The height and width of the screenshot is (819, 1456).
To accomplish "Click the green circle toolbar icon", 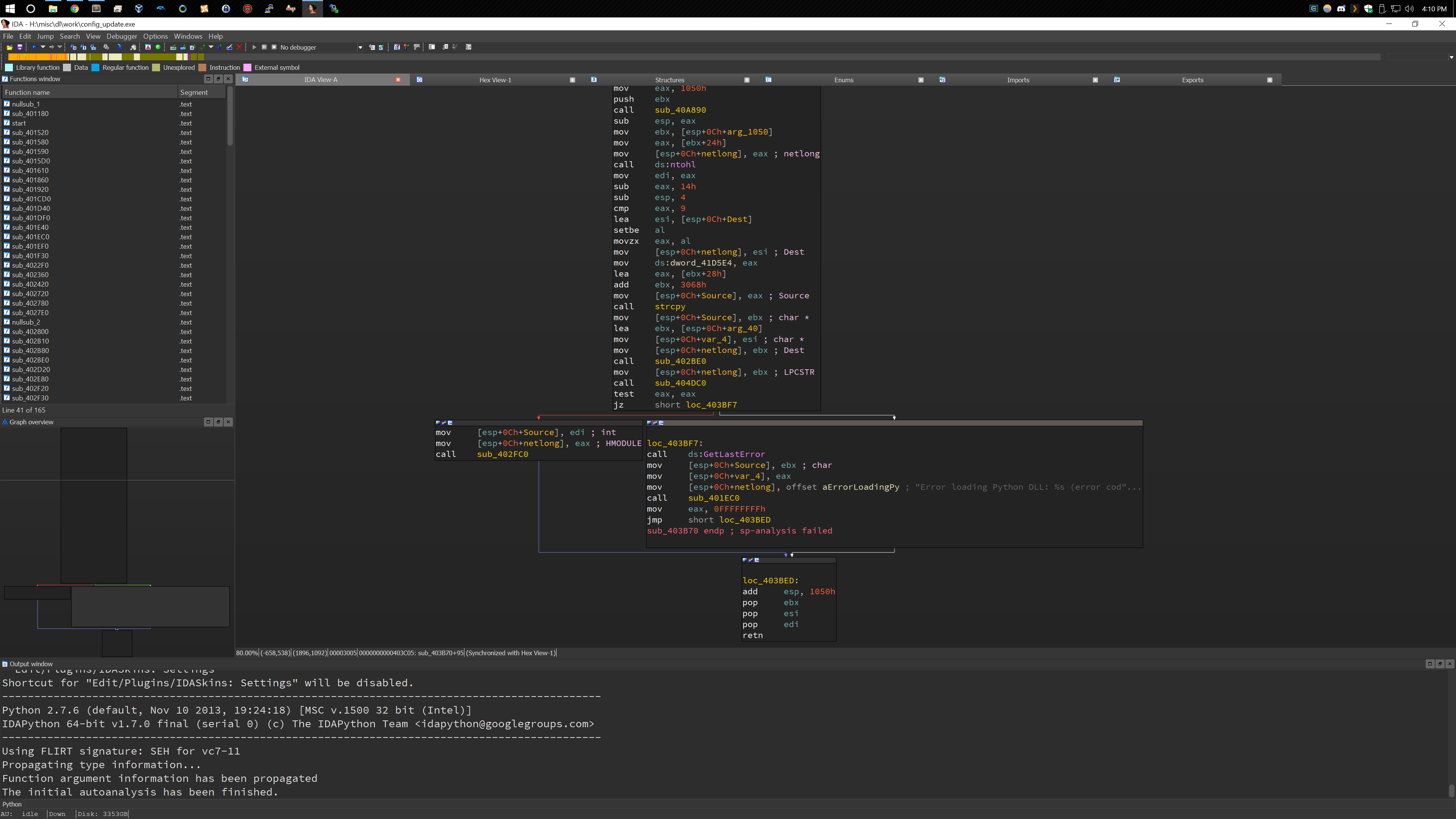I will click(x=158, y=47).
